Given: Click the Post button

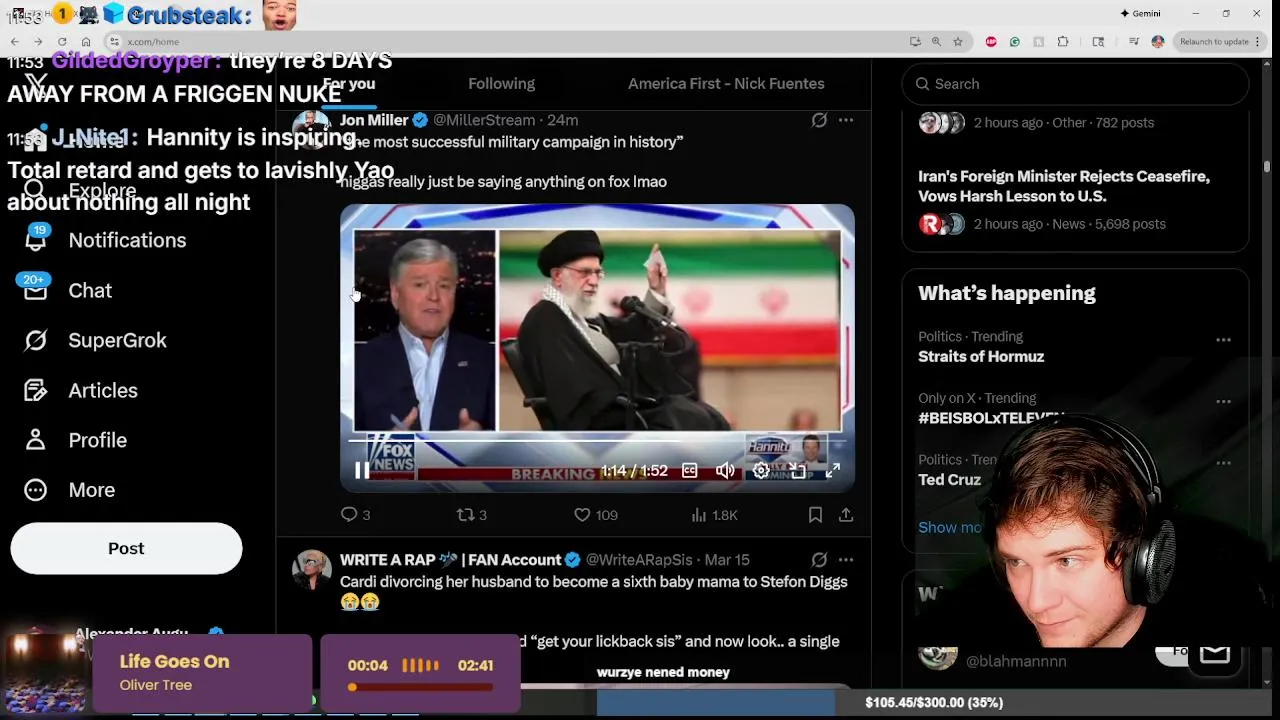Looking at the screenshot, I should point(126,548).
